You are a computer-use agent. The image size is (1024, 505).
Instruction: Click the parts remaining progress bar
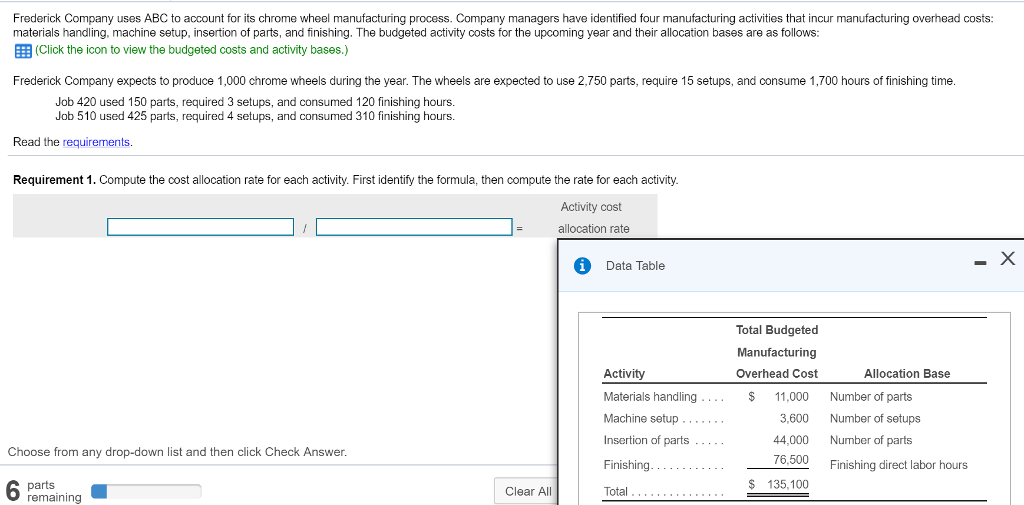(146, 491)
